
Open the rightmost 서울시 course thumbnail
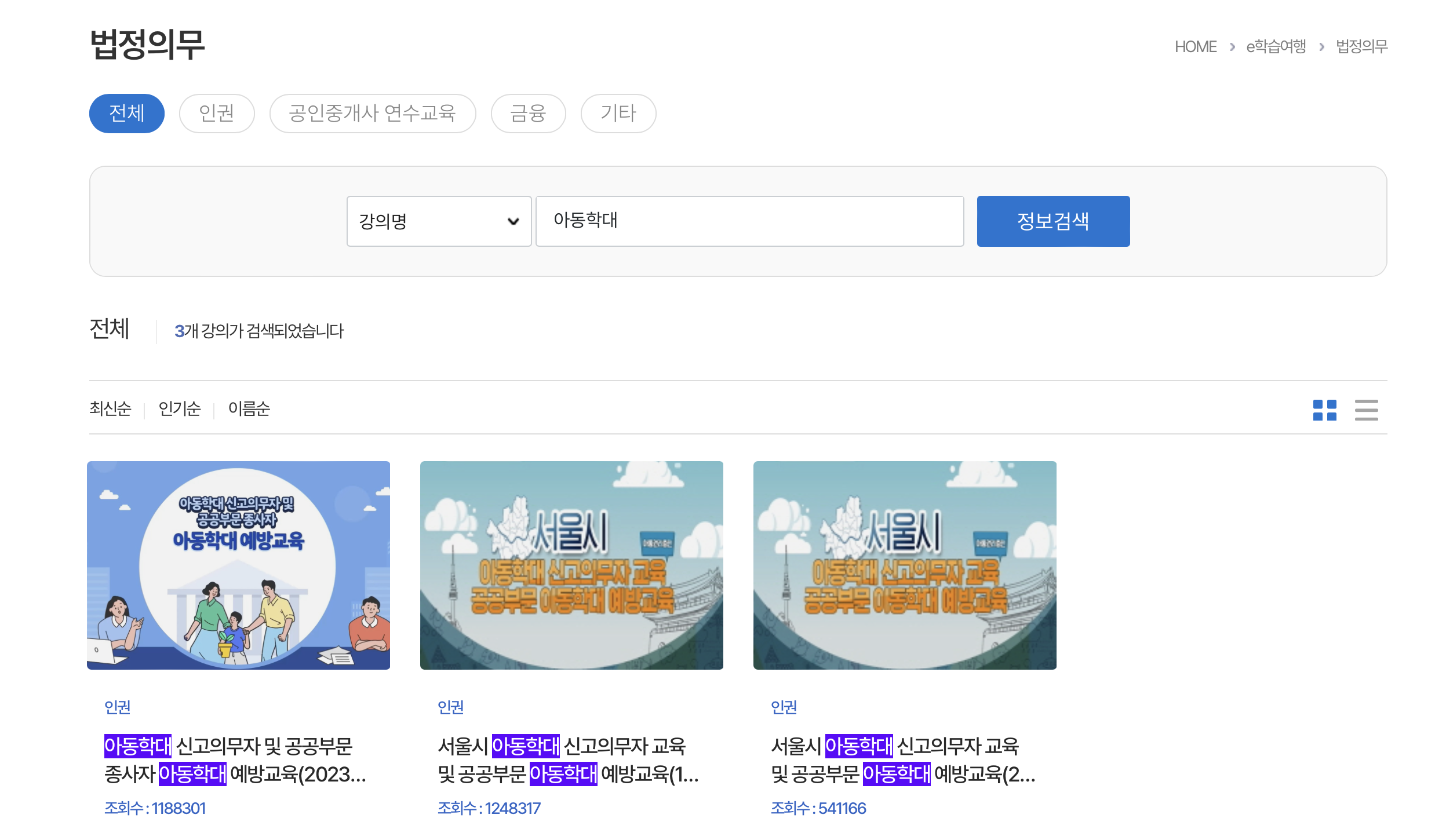[x=905, y=565]
